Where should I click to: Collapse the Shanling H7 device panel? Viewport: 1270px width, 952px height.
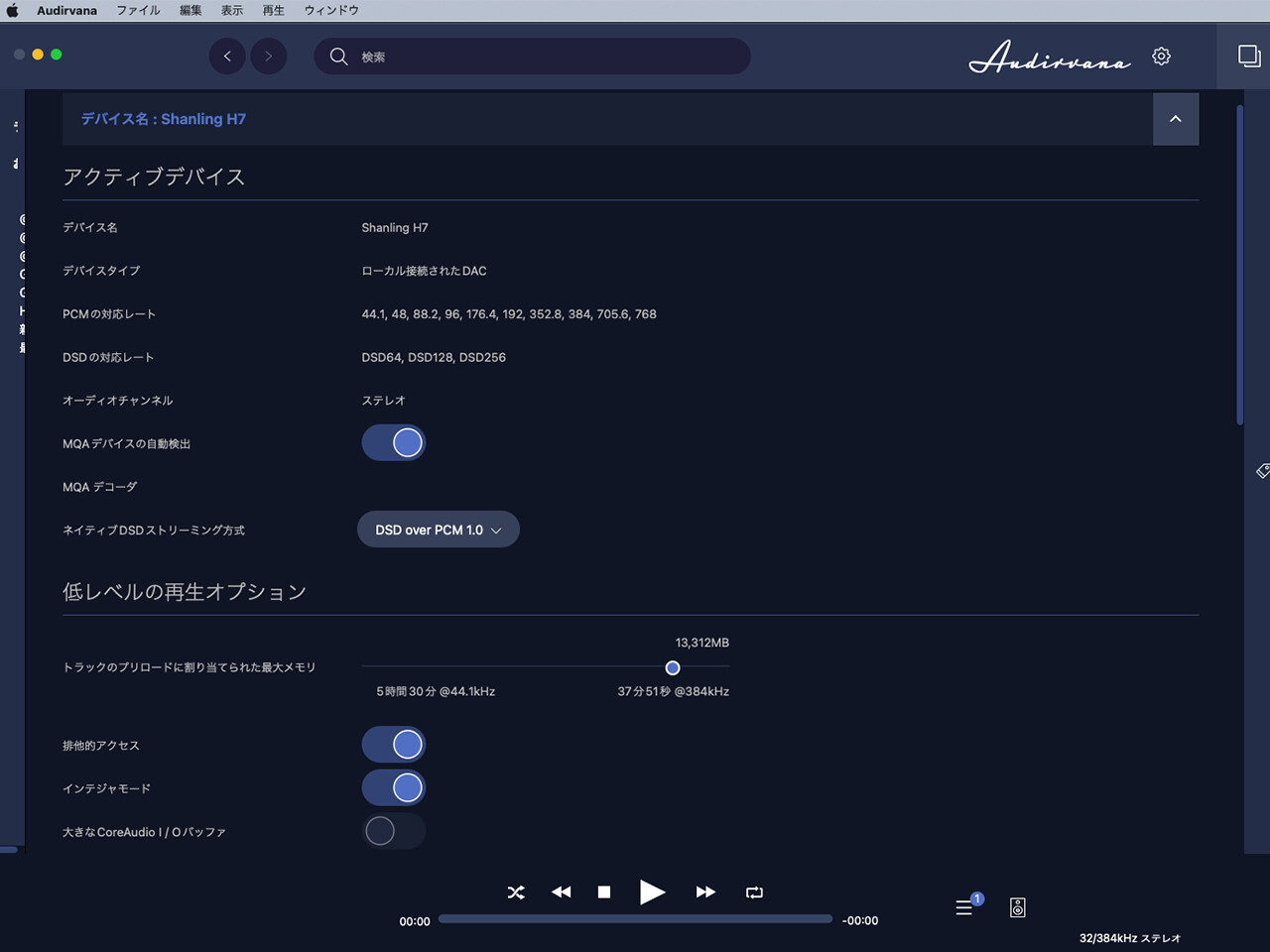click(1176, 119)
